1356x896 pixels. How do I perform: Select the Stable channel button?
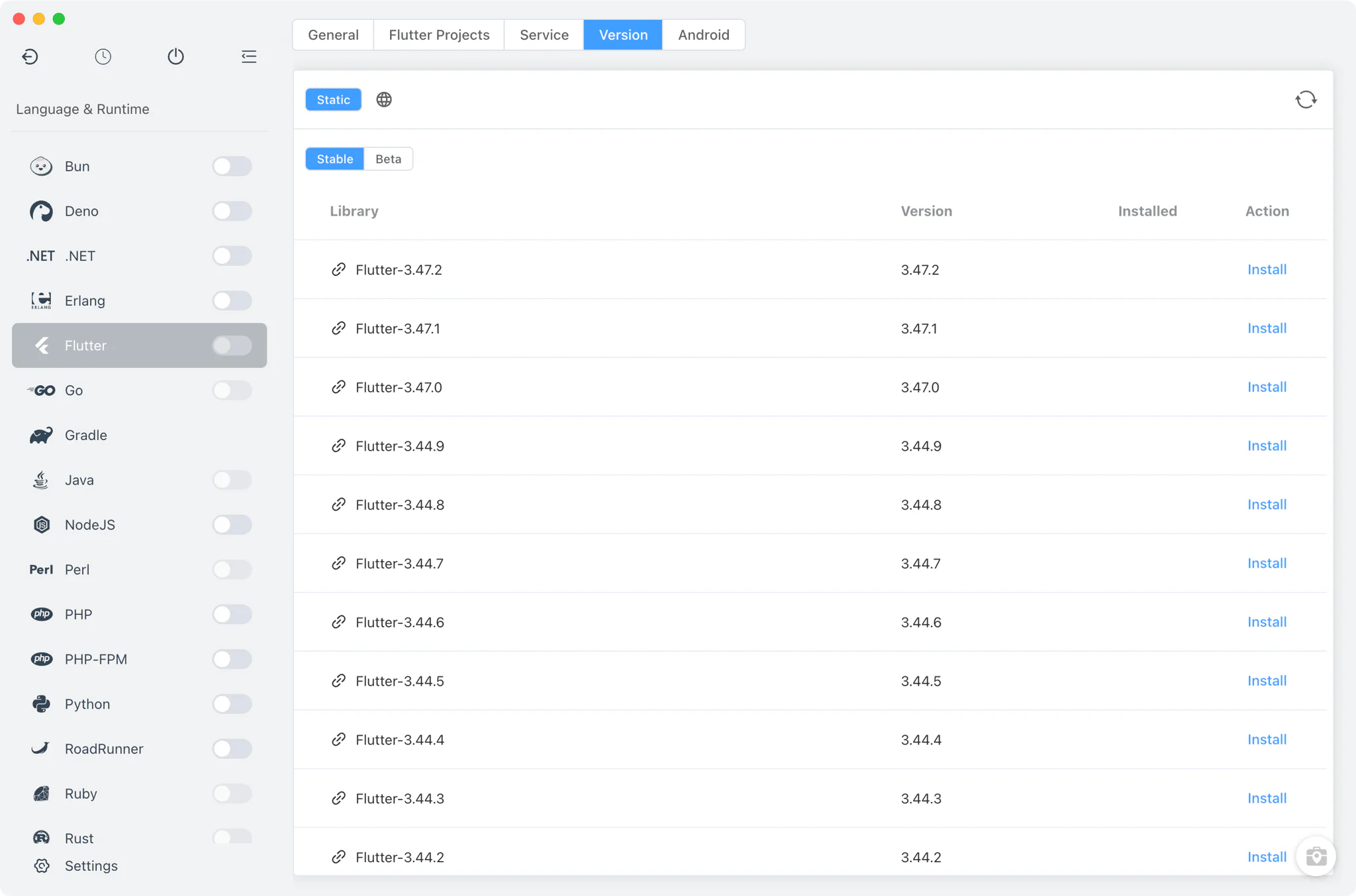(335, 159)
